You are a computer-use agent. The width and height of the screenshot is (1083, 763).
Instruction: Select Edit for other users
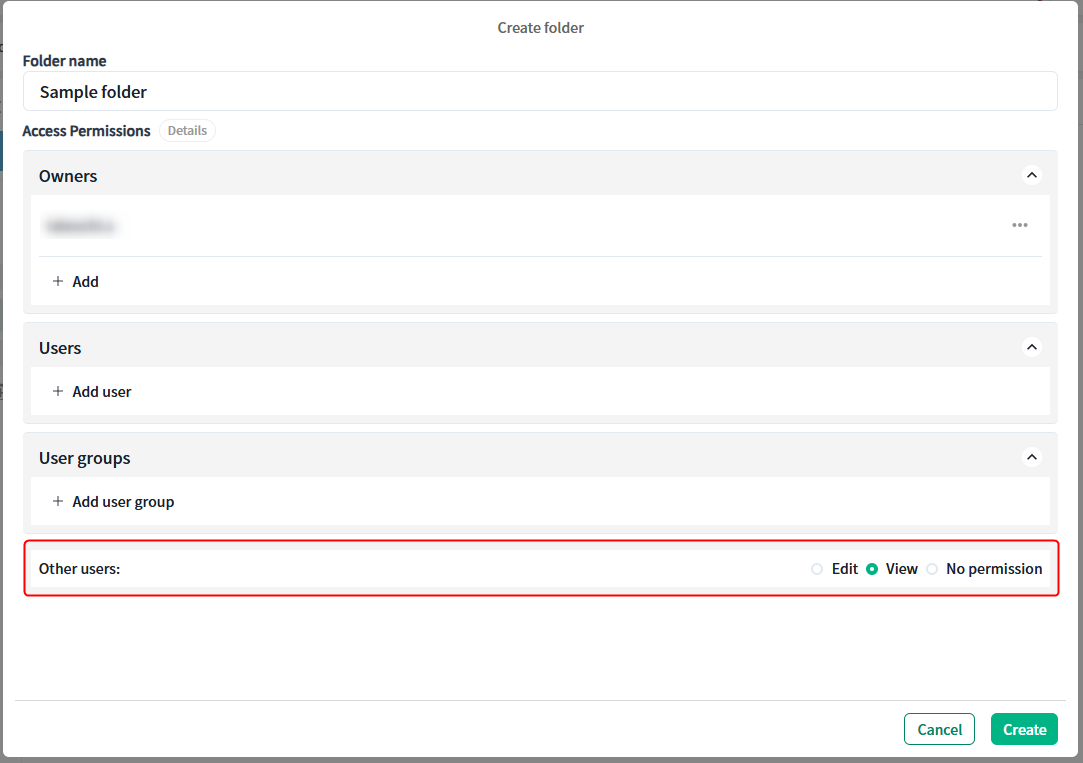click(x=817, y=569)
